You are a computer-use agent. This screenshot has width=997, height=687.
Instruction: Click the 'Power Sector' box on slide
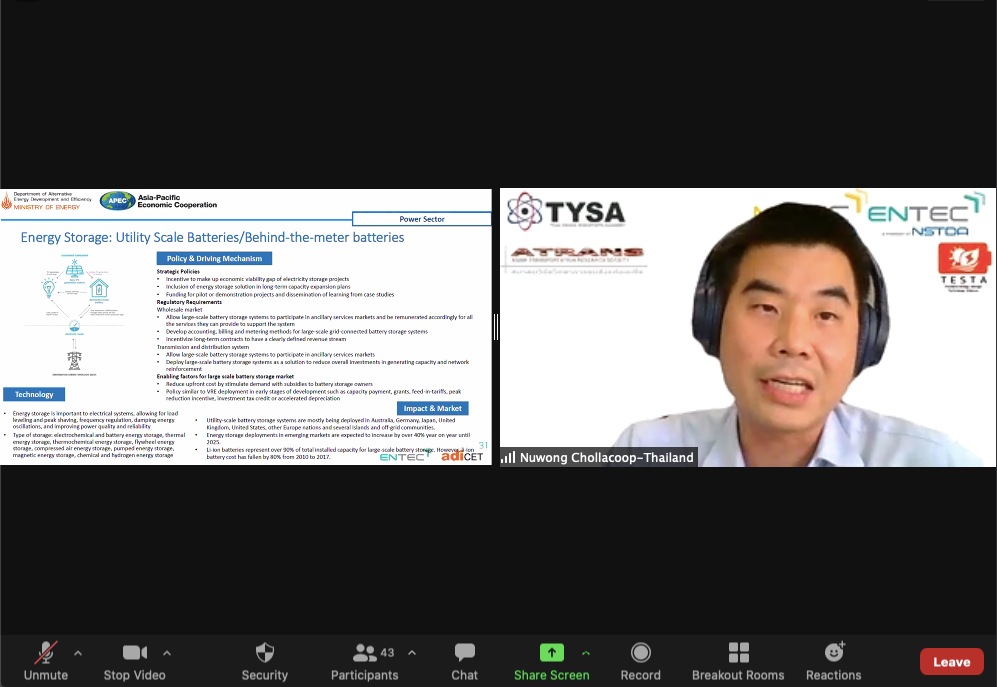point(422,219)
